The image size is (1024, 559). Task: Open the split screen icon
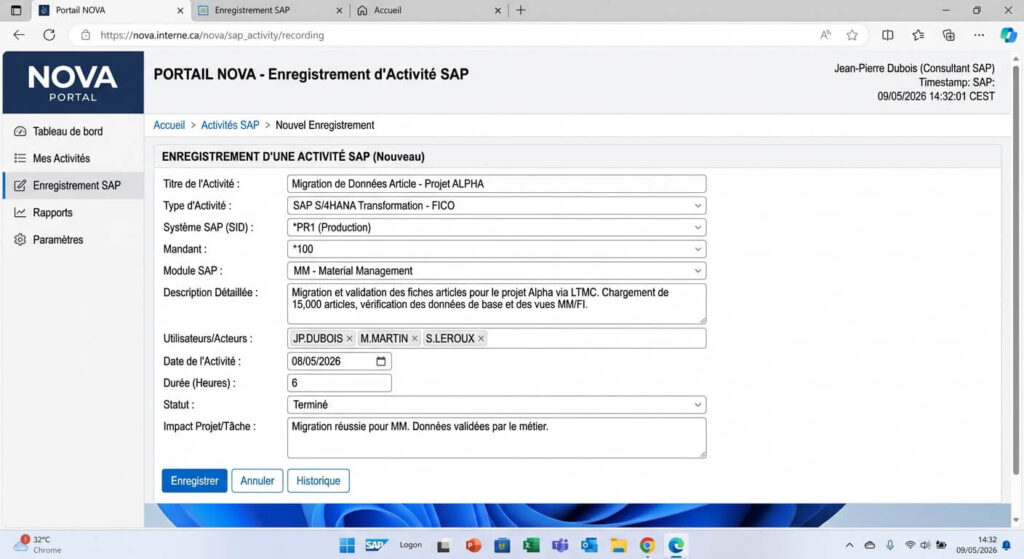[888, 35]
